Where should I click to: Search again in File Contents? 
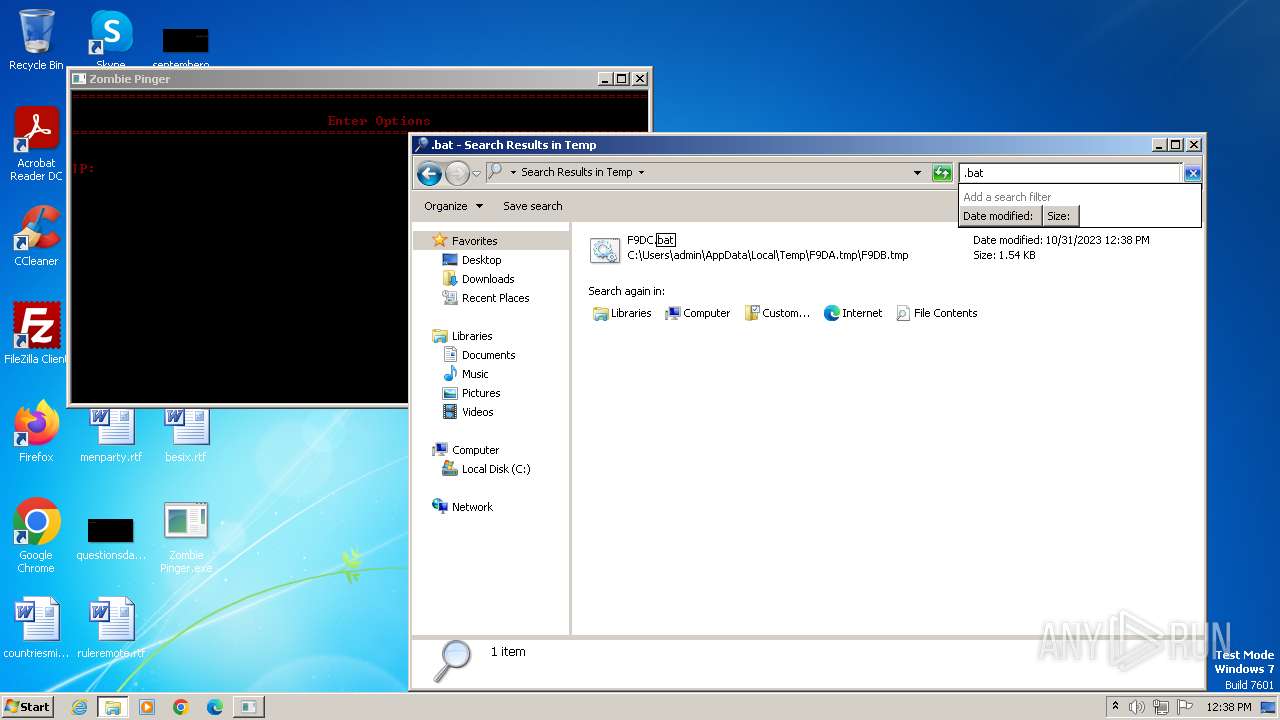(x=937, y=313)
